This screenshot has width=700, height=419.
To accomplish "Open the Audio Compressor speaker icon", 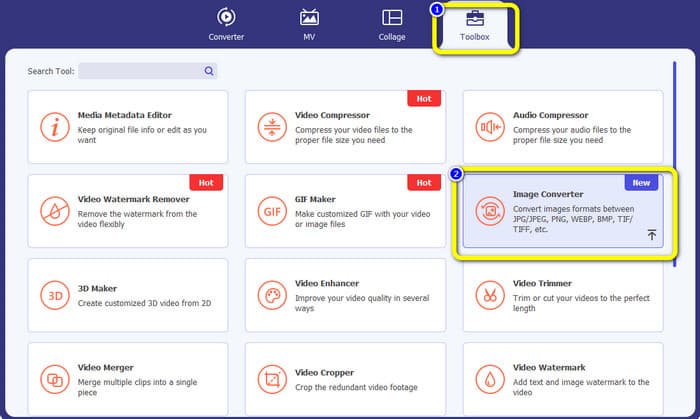I will (x=490, y=127).
